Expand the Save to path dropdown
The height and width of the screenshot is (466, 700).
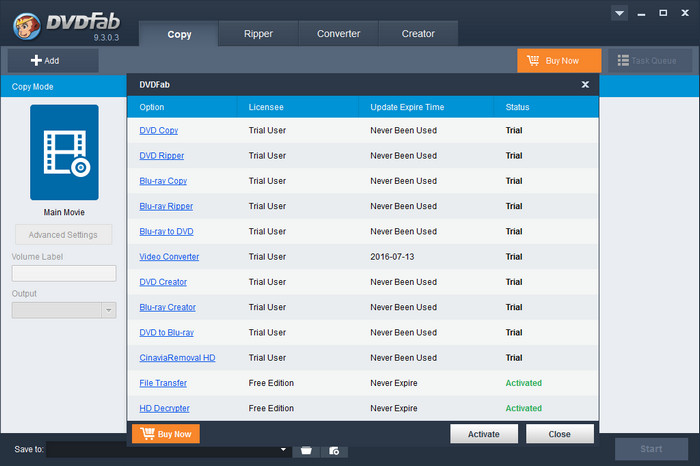tap(284, 451)
